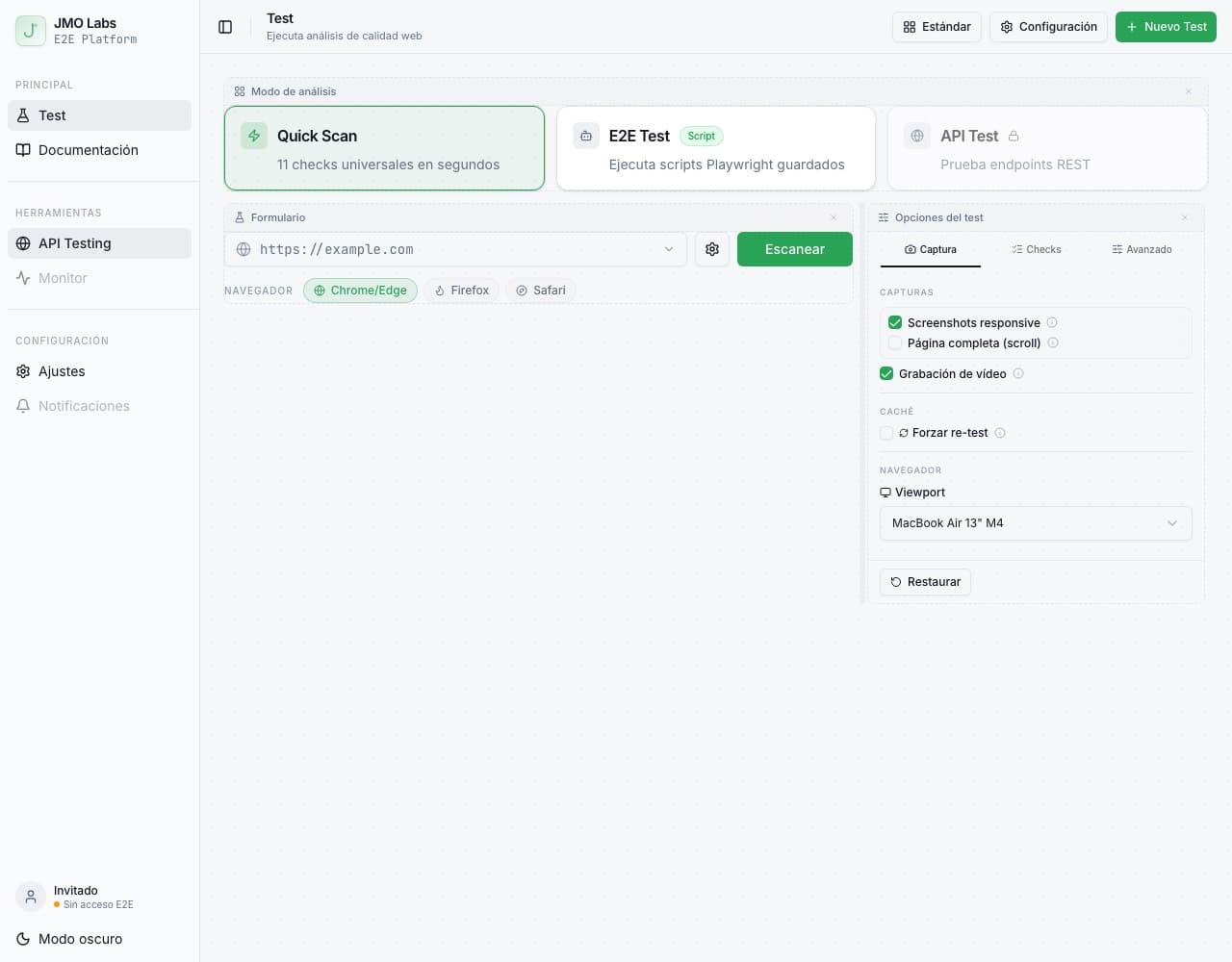Close the Opciones del test panel
The image size is (1232, 962).
click(1185, 217)
